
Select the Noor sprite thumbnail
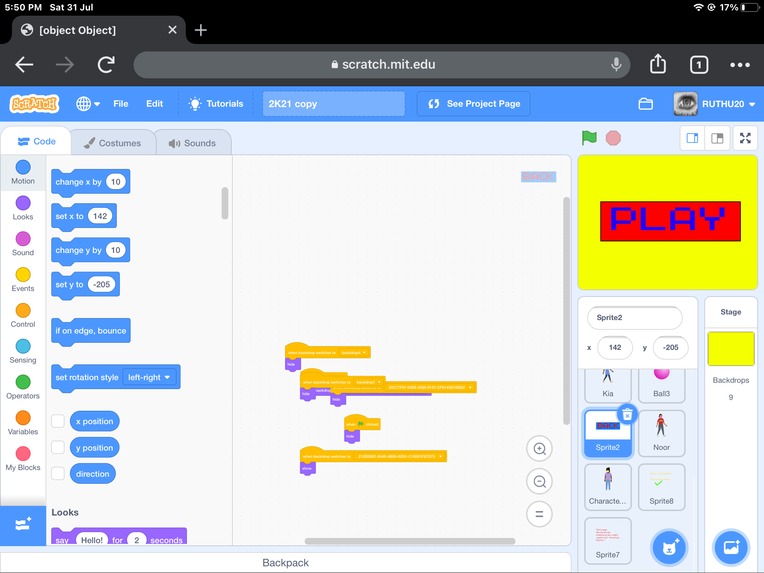click(x=661, y=434)
